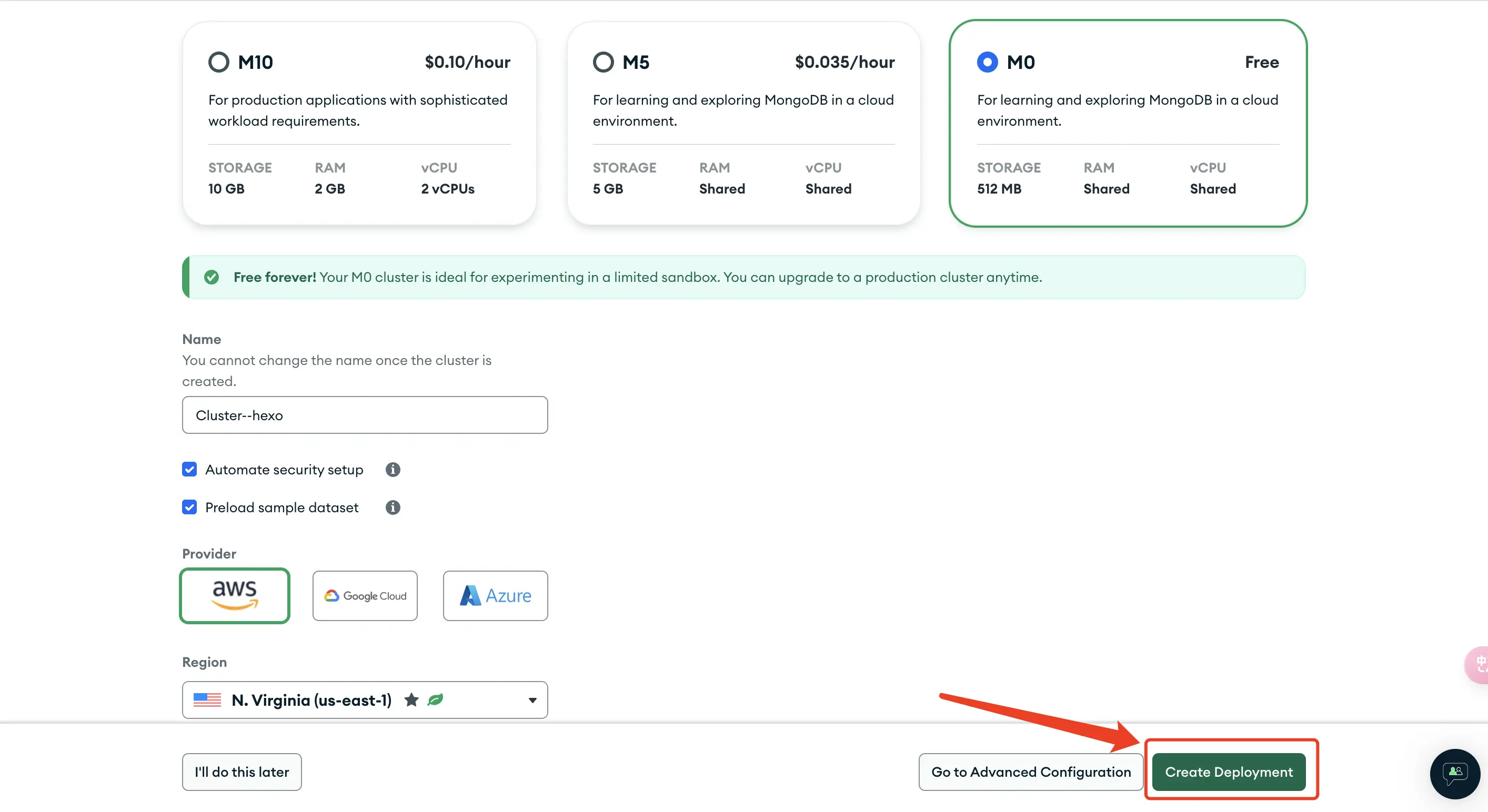Click the green checkmark in Free forever banner

212,277
